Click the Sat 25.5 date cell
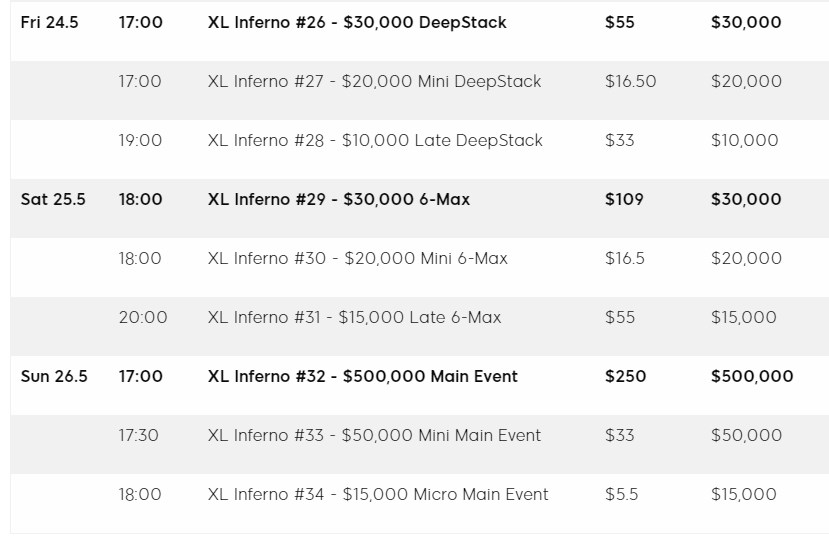829x546 pixels. [x=53, y=199]
